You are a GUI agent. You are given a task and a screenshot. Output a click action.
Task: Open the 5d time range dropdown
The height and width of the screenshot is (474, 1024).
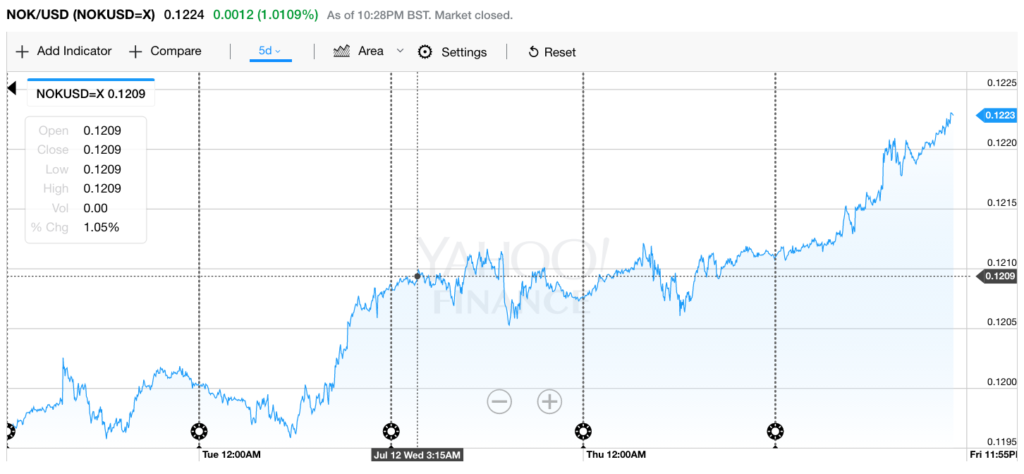270,51
